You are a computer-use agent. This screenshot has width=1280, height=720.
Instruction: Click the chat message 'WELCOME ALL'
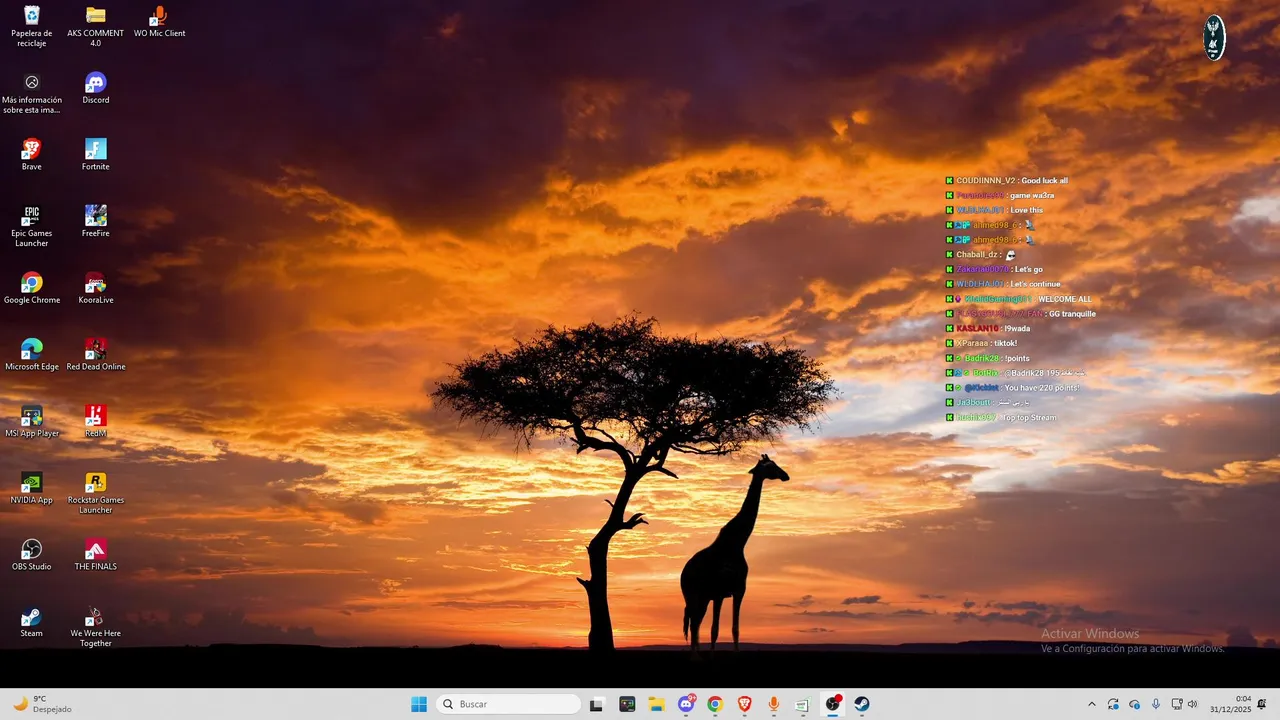[x=1065, y=299]
